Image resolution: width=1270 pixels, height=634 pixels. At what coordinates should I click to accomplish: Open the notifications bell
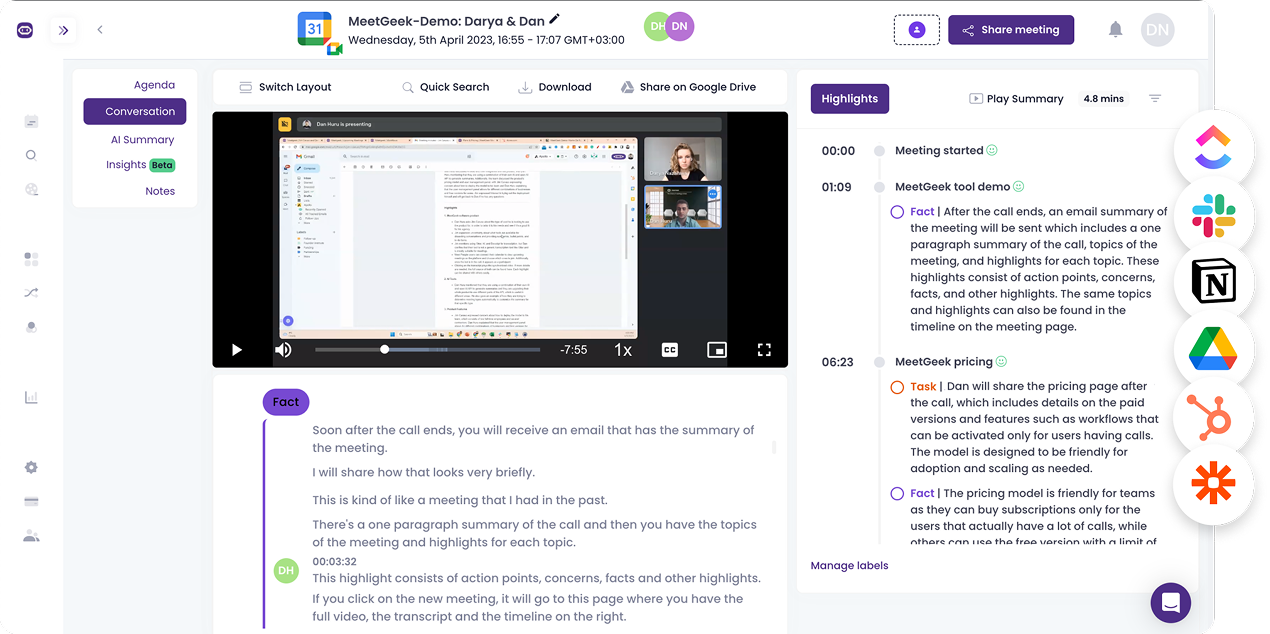click(1115, 30)
